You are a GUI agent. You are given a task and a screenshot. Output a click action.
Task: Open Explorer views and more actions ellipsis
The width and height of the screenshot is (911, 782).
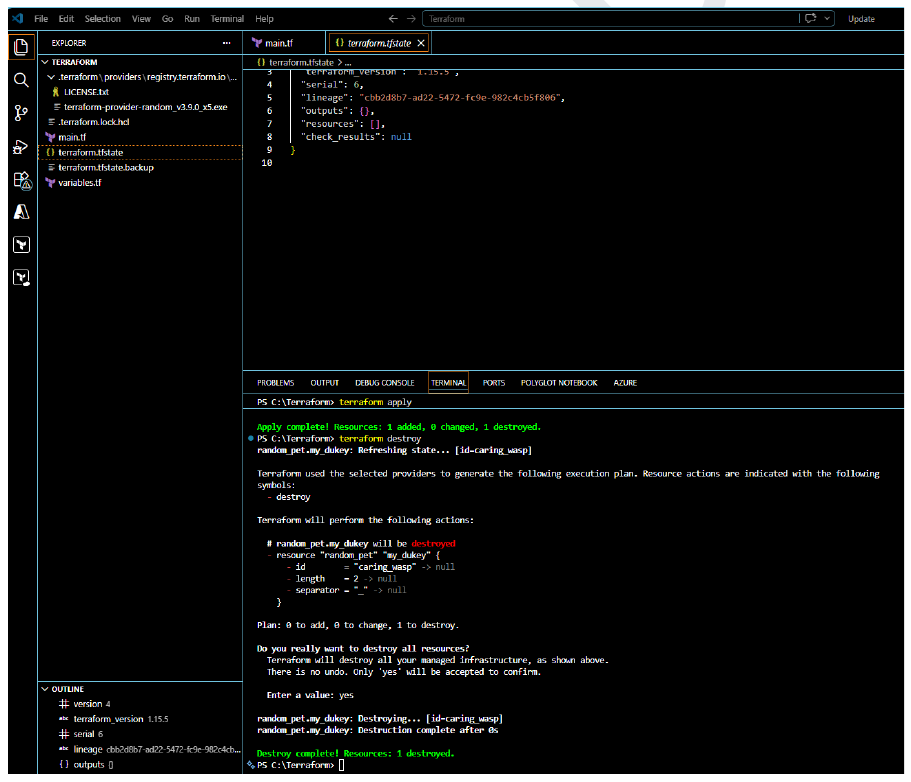227,43
